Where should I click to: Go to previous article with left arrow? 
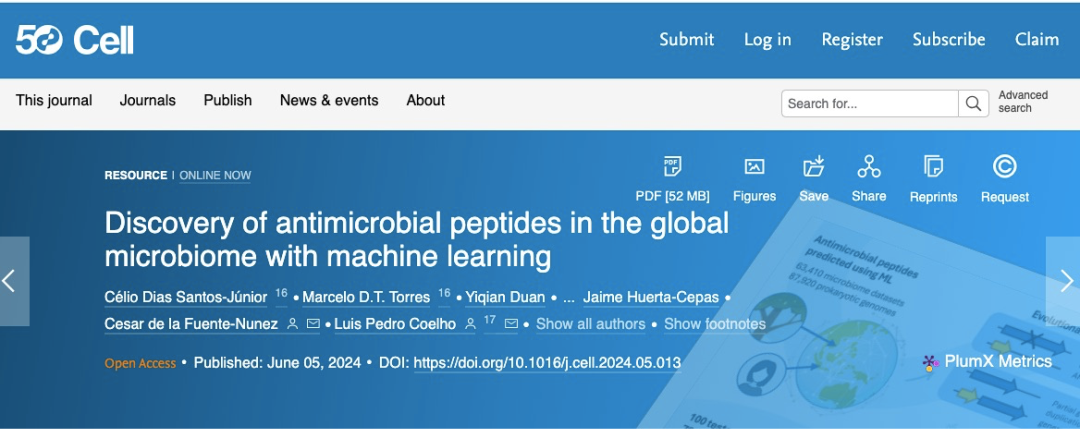[x=14, y=281]
